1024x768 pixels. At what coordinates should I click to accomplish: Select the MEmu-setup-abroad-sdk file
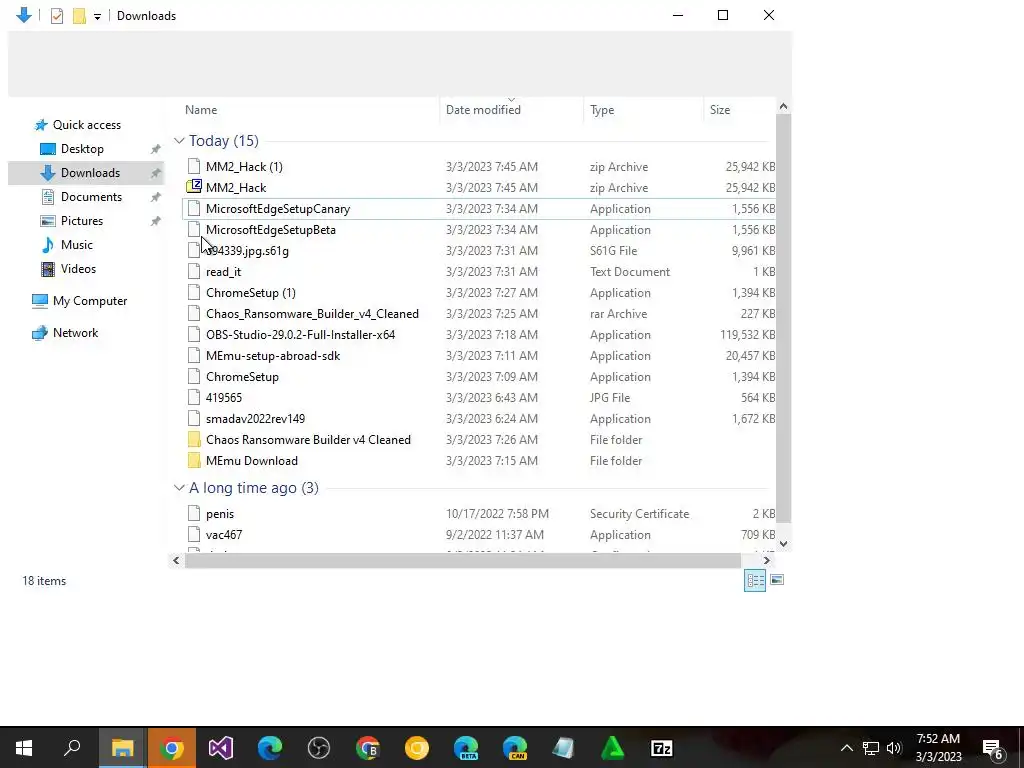pos(479,356)
